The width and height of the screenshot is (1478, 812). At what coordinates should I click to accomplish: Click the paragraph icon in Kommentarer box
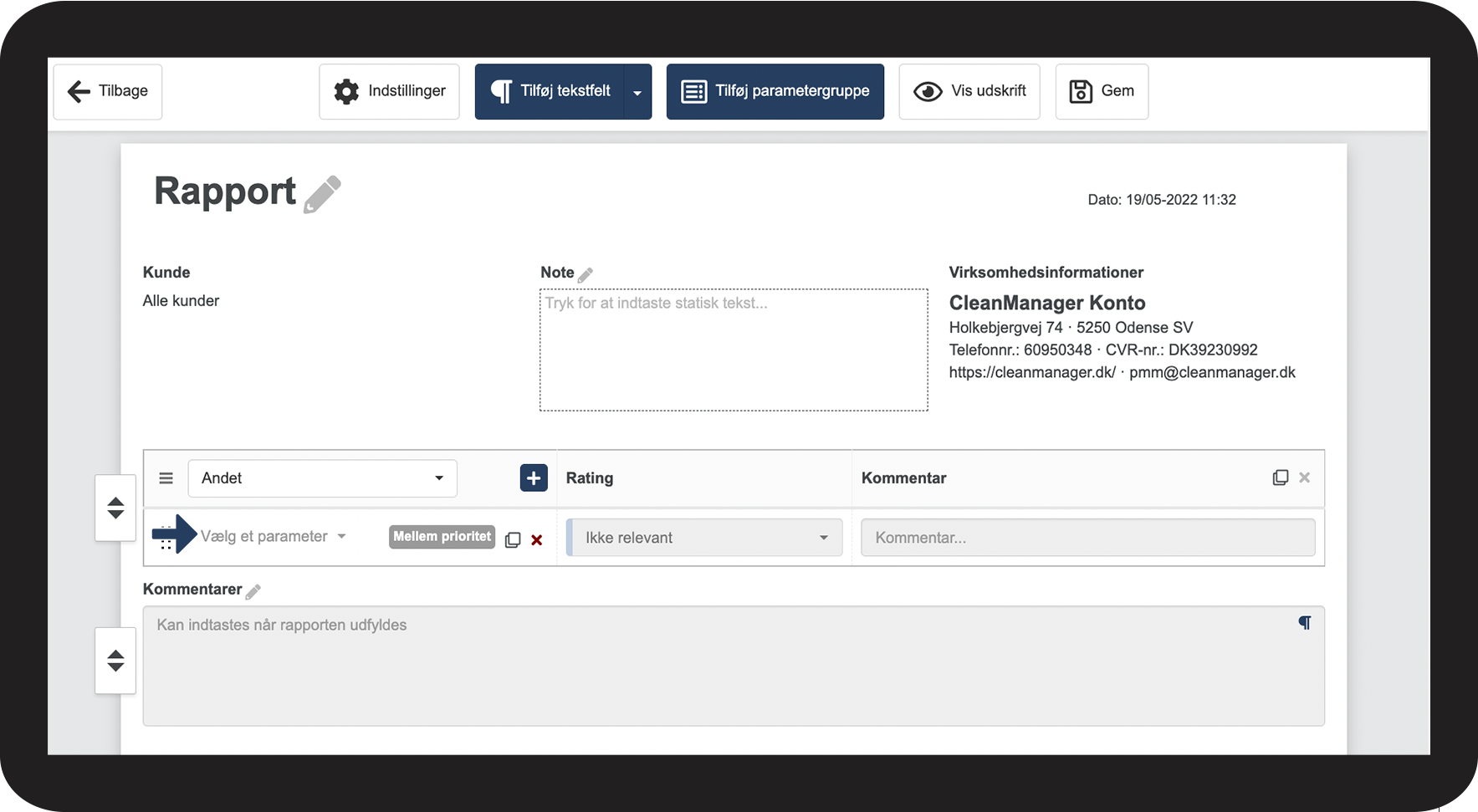point(1305,623)
